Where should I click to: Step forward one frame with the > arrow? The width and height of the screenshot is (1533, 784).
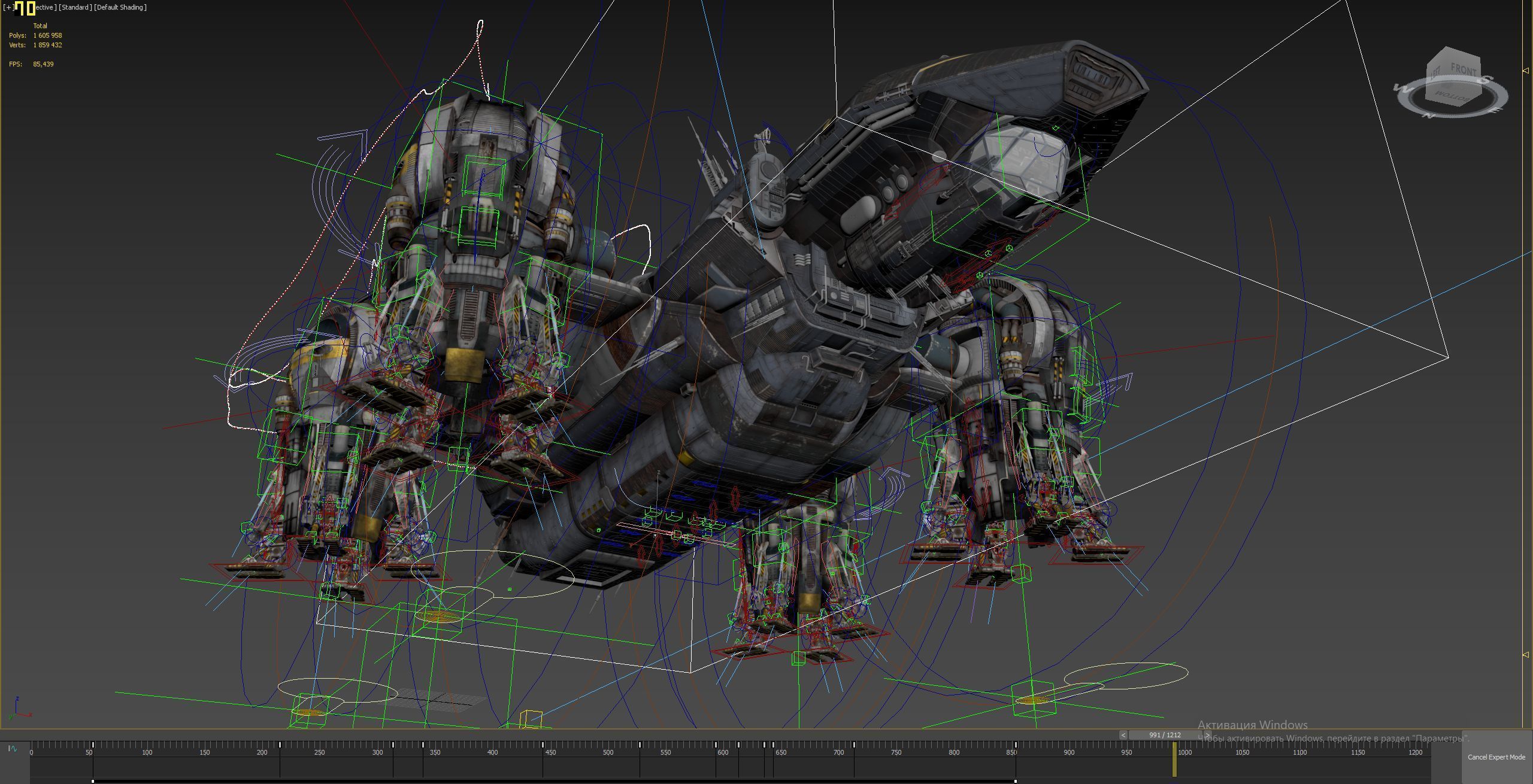click(1207, 735)
